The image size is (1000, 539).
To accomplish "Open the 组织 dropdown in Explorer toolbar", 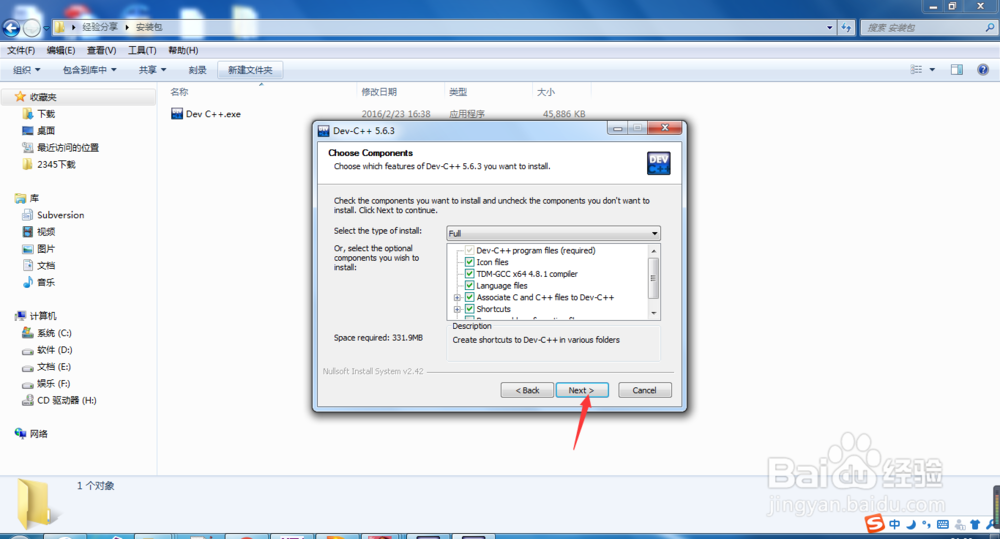I will (x=27, y=70).
